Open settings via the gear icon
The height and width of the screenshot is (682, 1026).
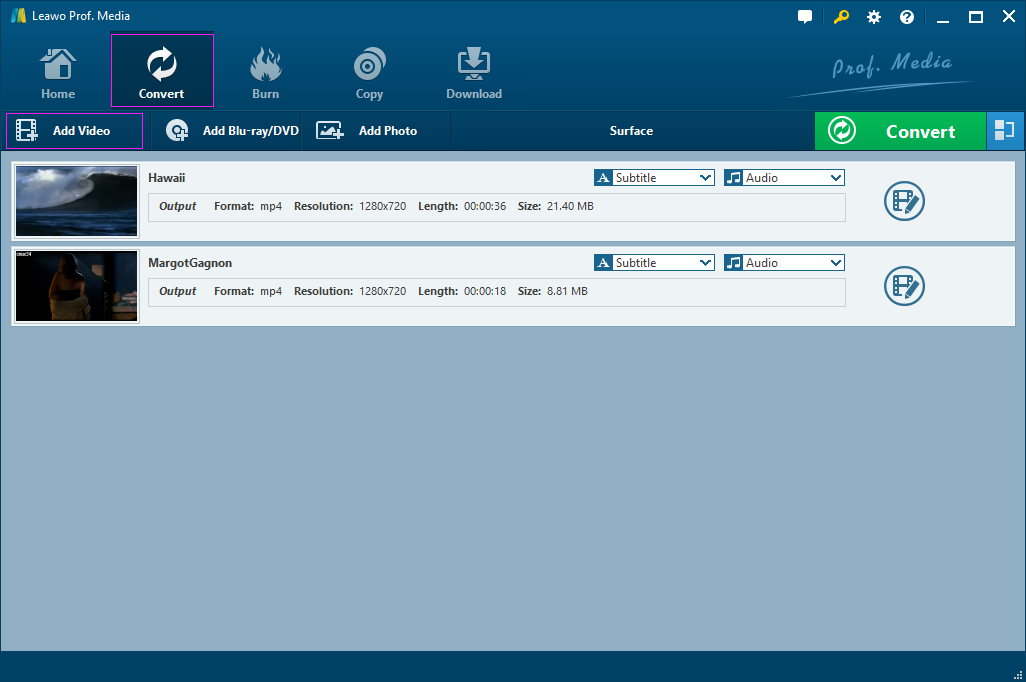pos(874,17)
